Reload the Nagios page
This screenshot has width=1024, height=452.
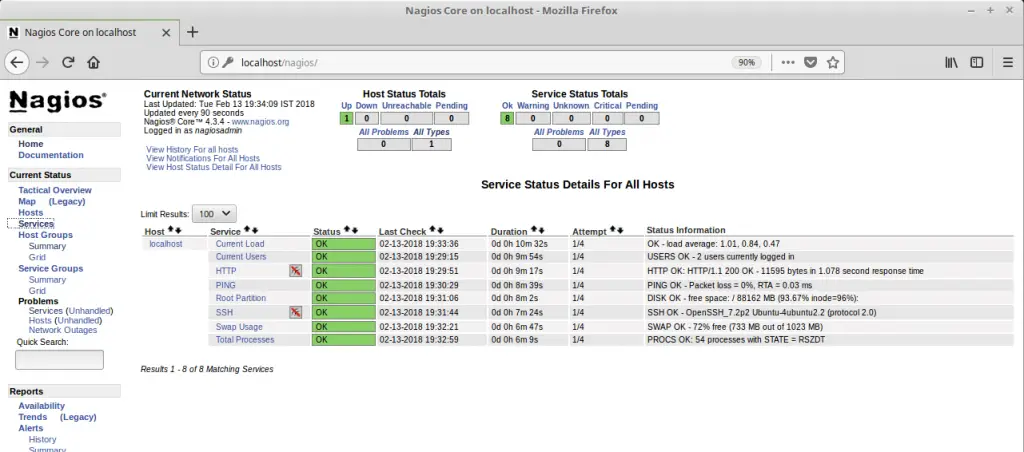[68, 63]
